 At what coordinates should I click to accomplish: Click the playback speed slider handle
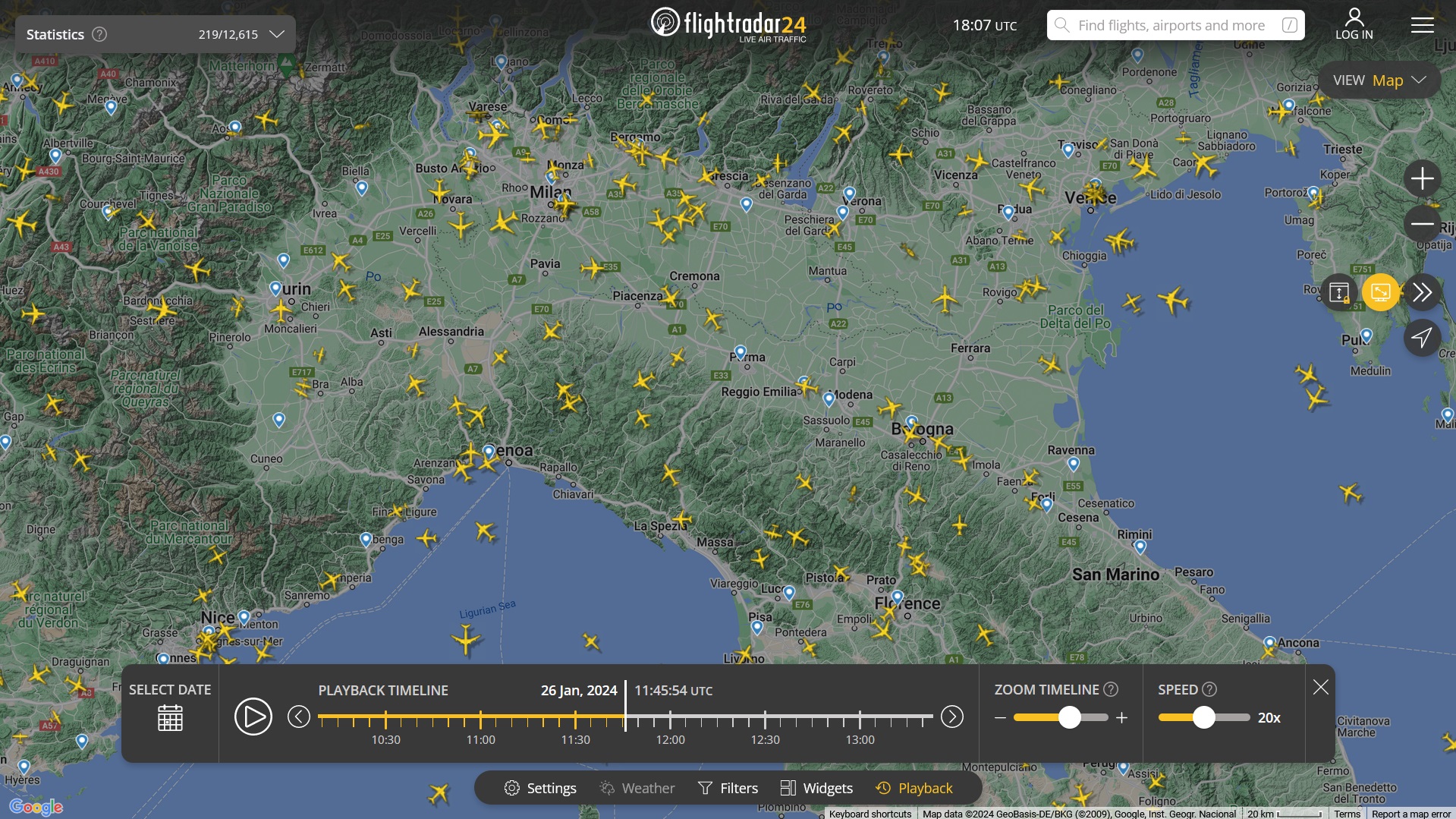pos(1203,717)
